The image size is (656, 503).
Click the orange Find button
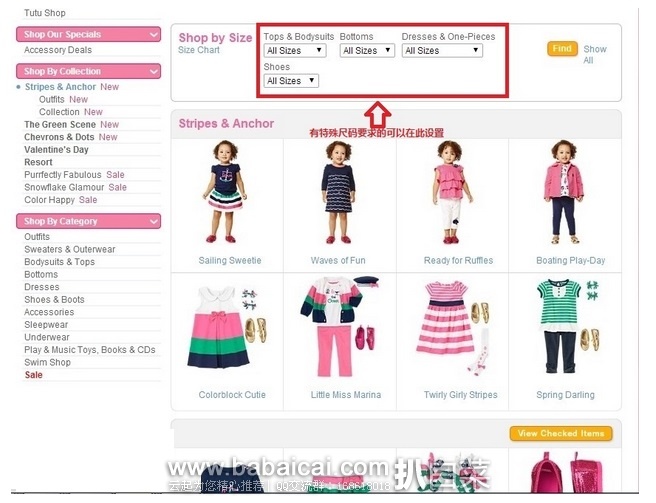pyautogui.click(x=562, y=49)
